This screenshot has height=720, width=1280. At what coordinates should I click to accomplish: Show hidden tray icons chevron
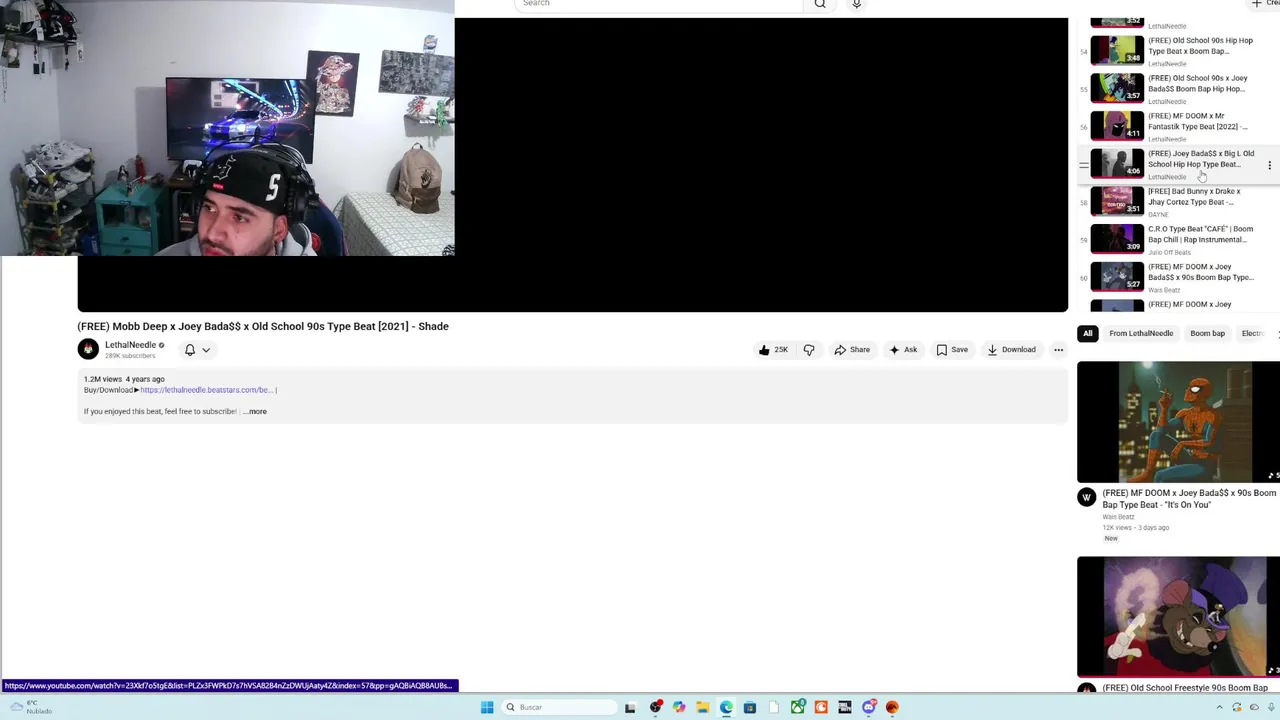click(1219, 707)
